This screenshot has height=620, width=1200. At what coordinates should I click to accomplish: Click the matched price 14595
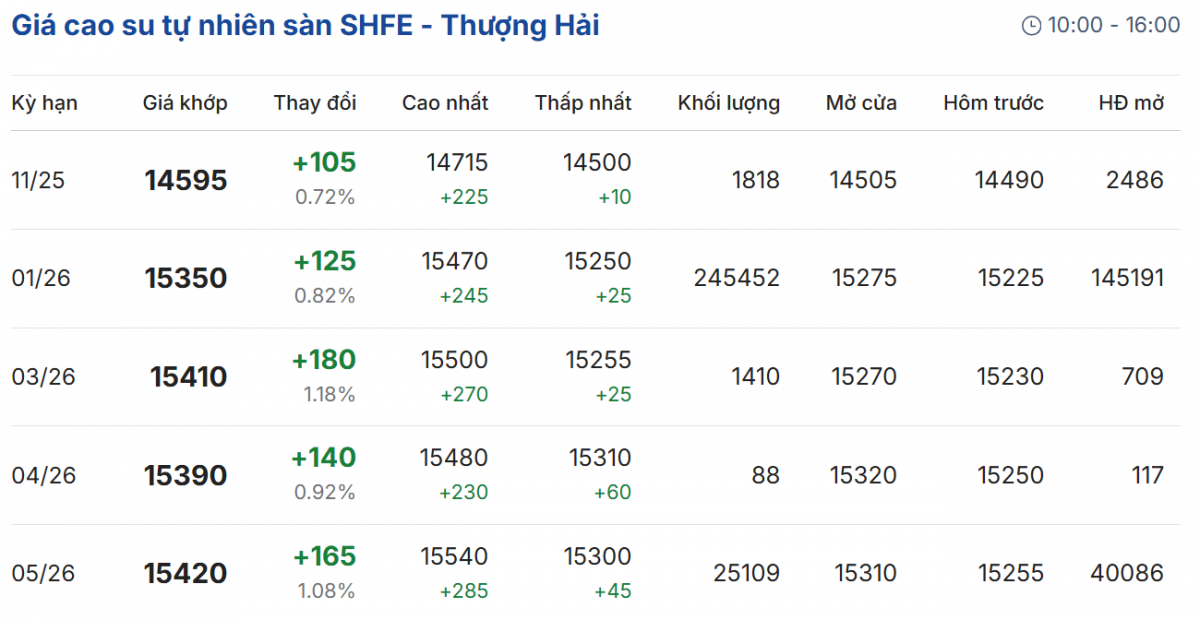186,181
